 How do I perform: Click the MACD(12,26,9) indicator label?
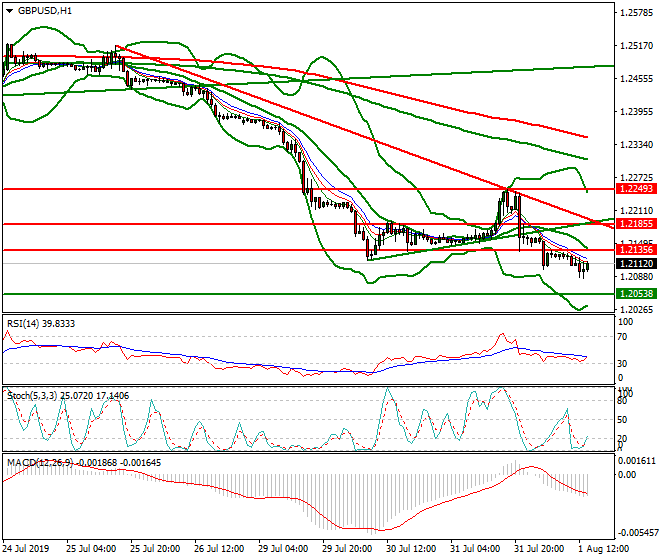[84, 462]
